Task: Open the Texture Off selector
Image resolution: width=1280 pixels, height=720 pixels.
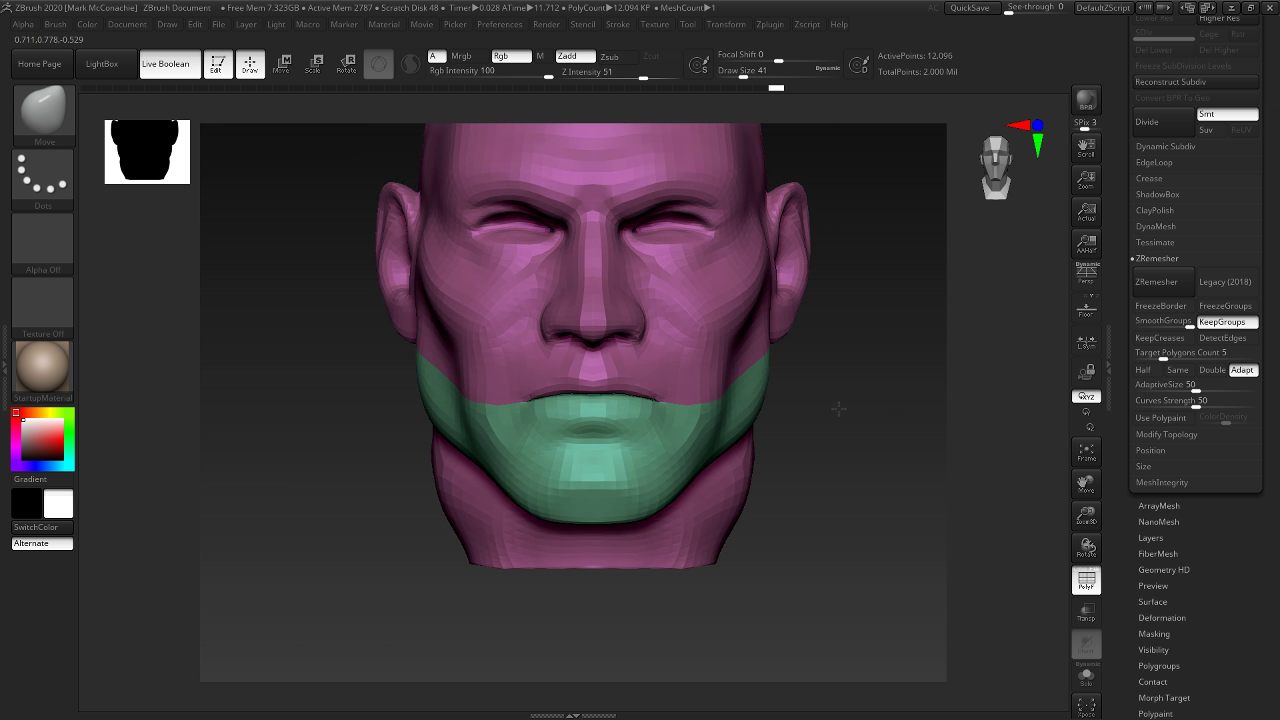Action: tap(43, 308)
